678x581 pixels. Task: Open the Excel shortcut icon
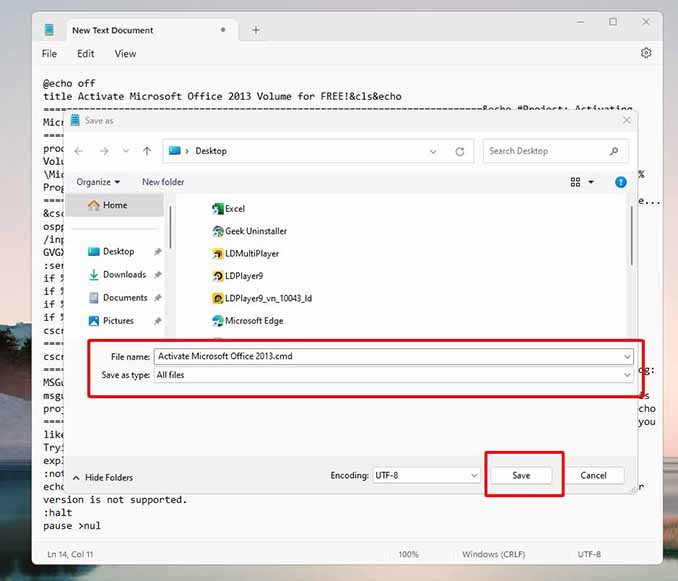pos(217,209)
